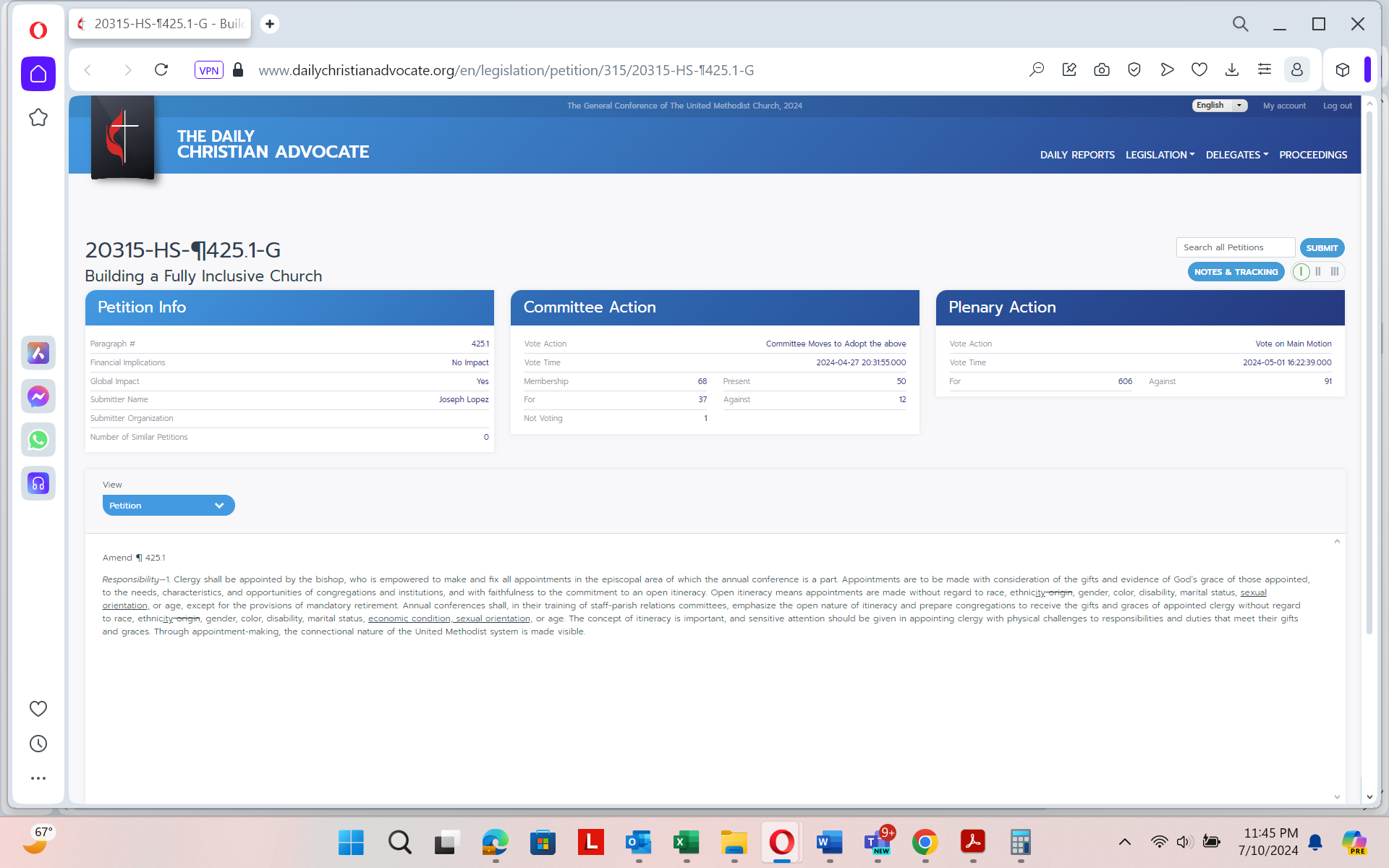The image size is (1389, 868).
Task: Open the English language selector
Action: coord(1219,106)
